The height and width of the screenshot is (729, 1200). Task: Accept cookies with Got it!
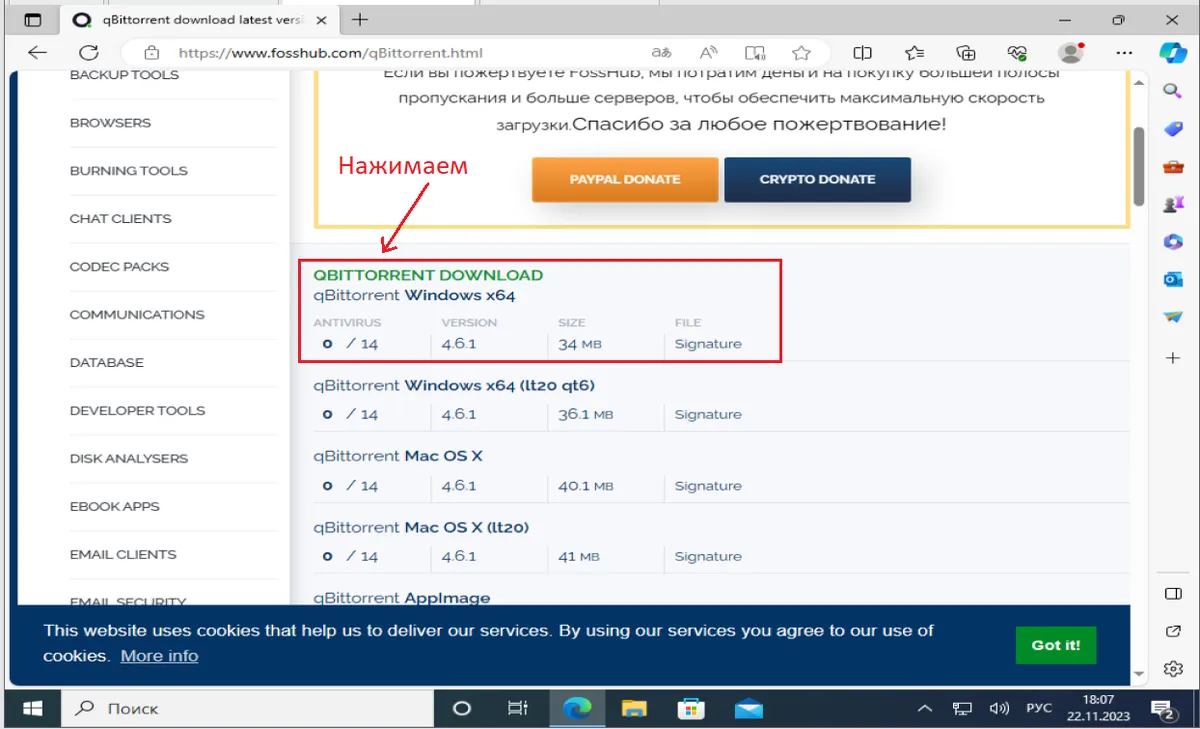click(1055, 645)
